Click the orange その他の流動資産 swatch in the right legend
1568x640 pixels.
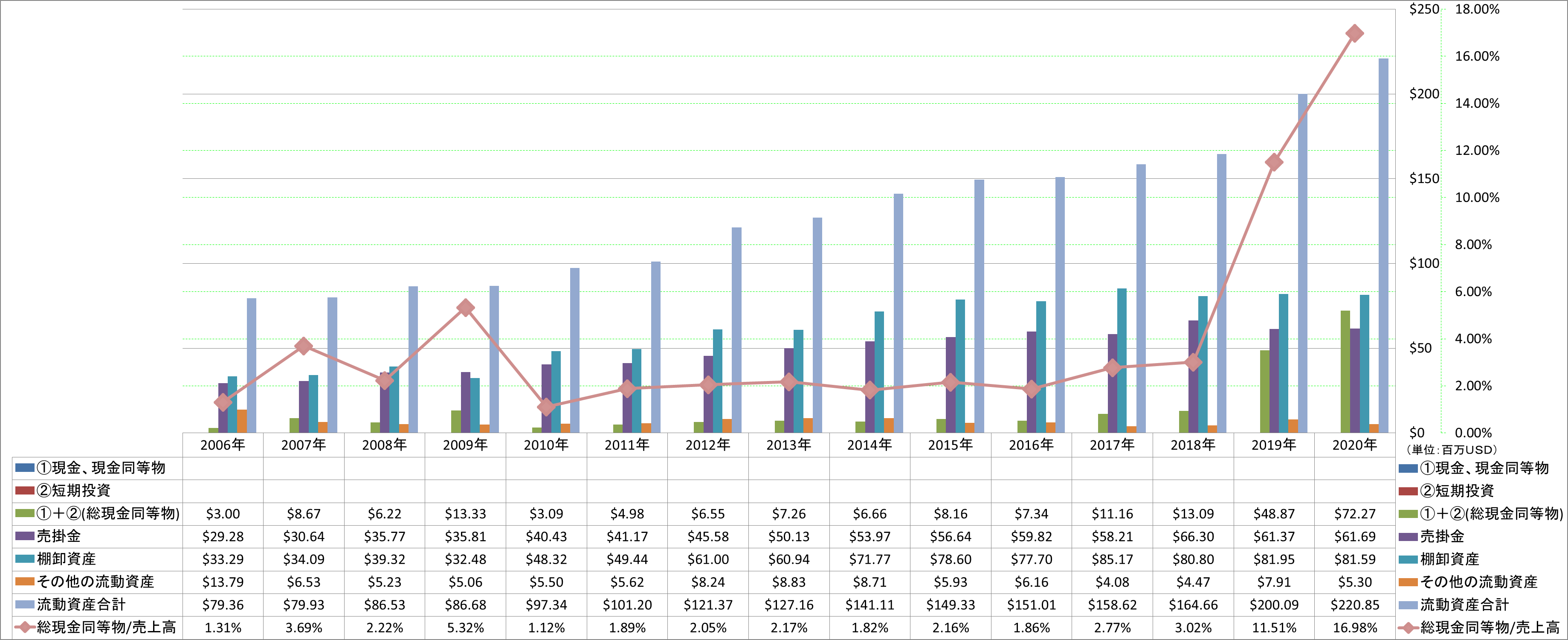1408,582
